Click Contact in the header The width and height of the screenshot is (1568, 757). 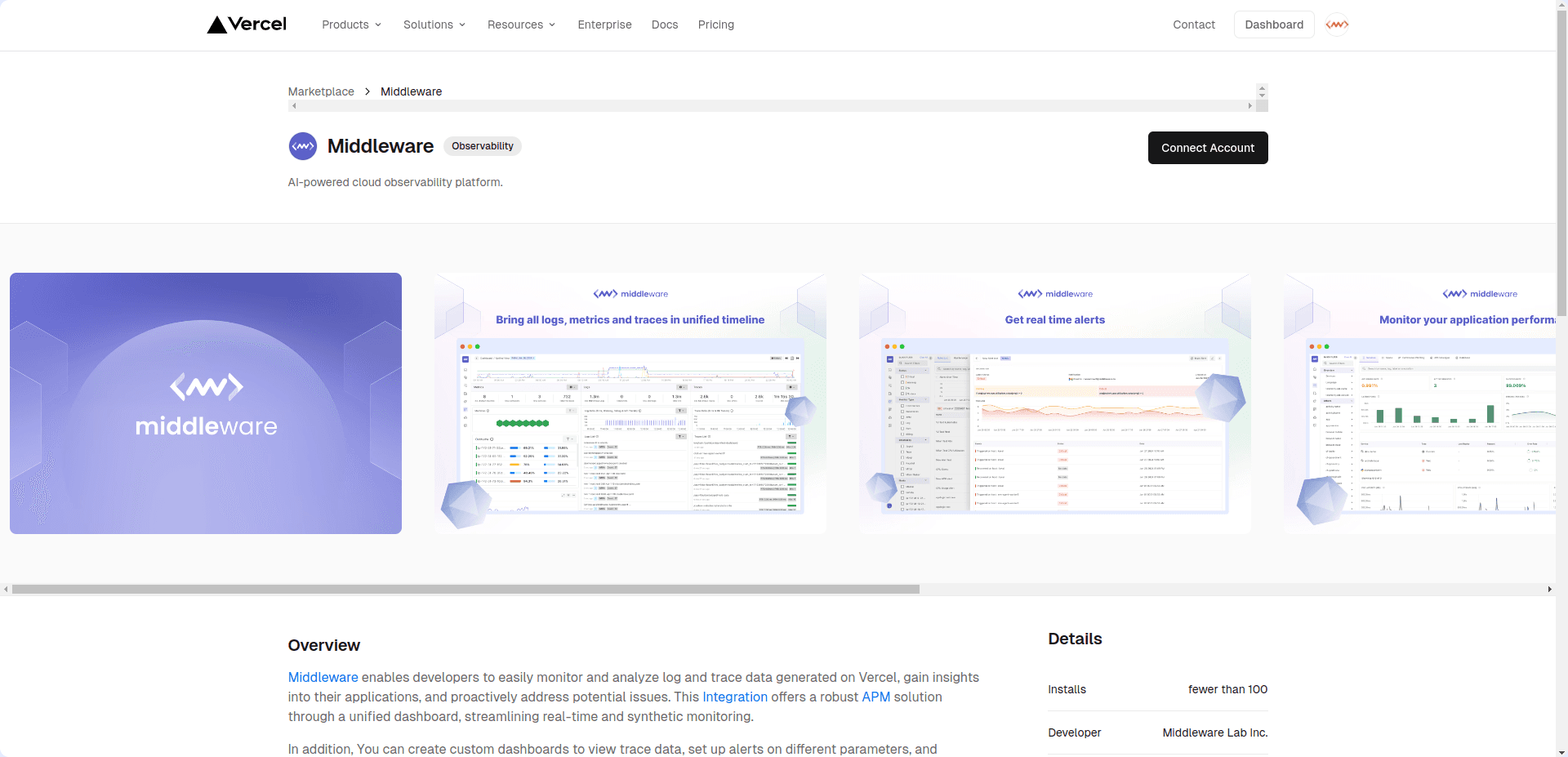pyautogui.click(x=1194, y=24)
